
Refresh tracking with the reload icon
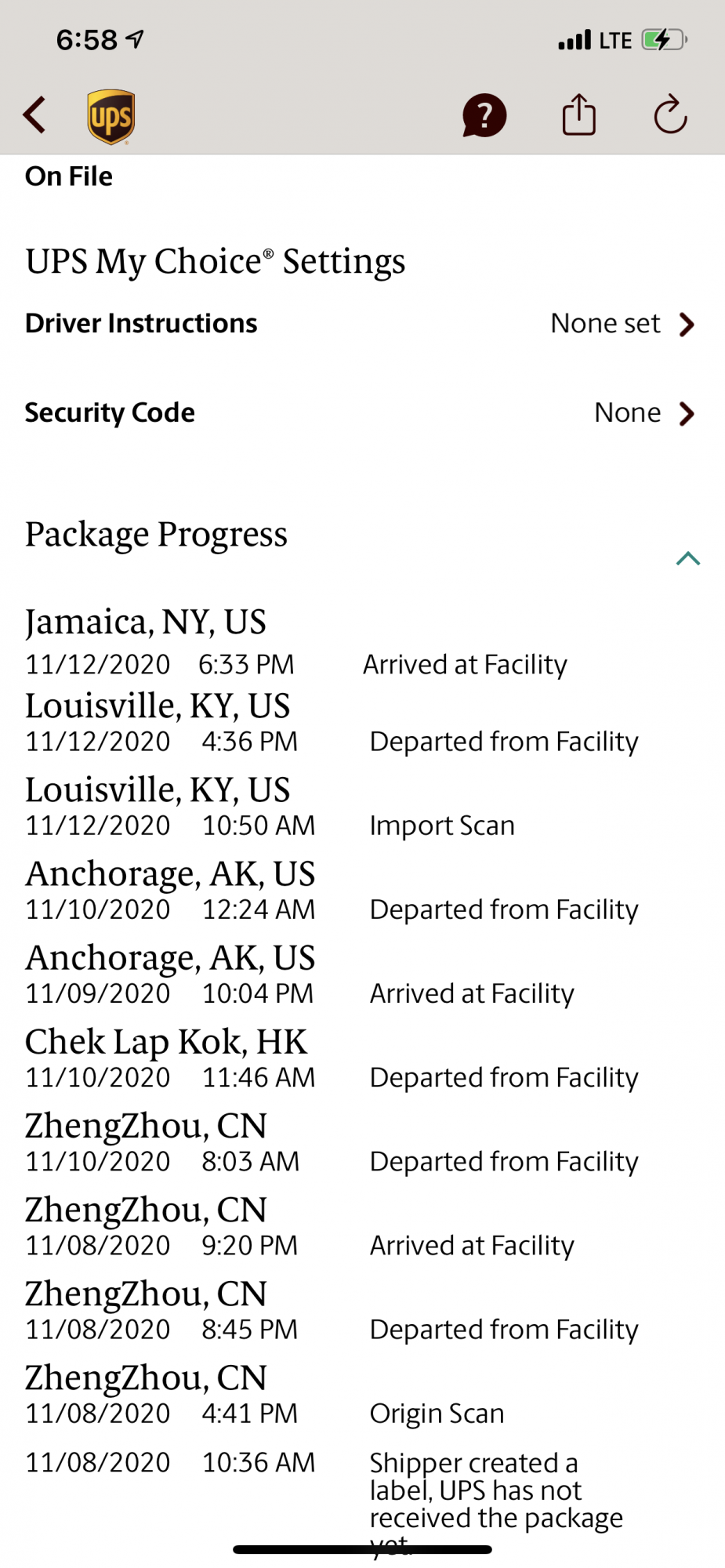click(670, 115)
